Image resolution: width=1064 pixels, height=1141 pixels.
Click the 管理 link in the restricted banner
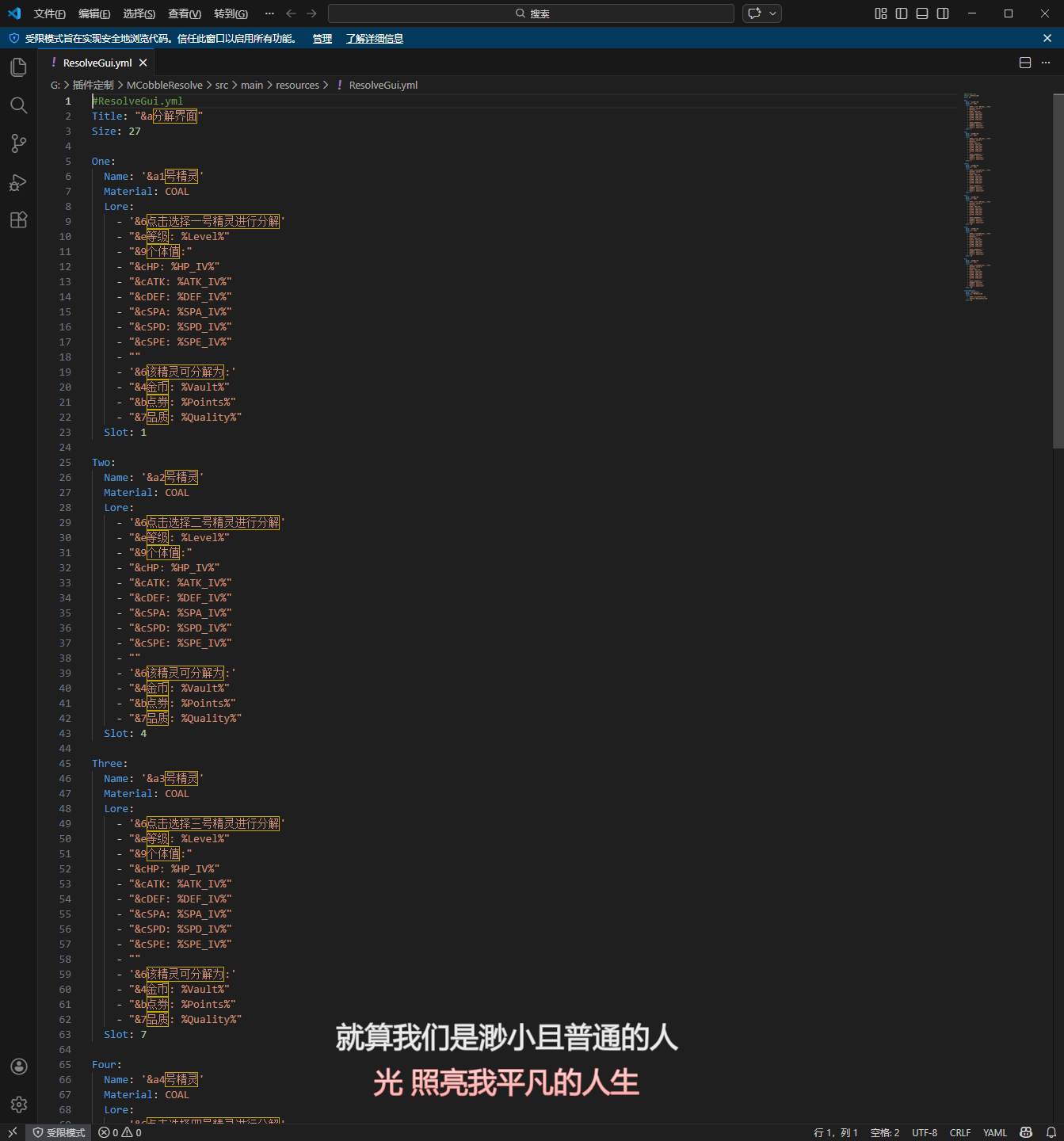click(322, 39)
